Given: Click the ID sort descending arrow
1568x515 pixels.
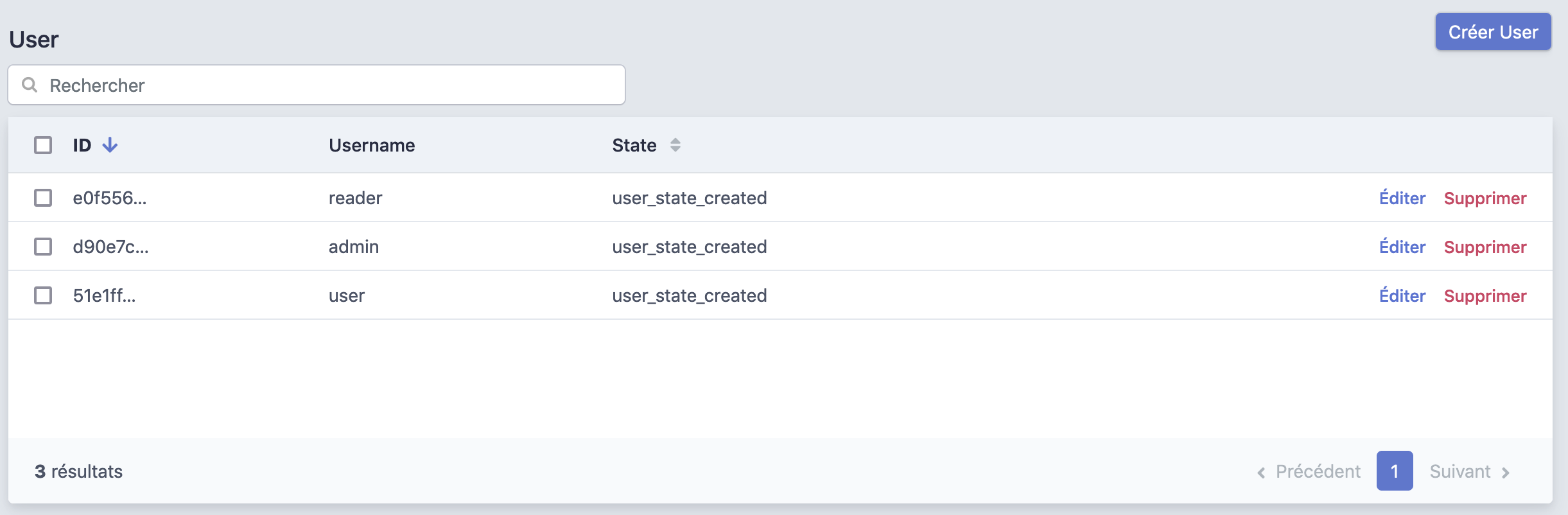Looking at the screenshot, I should [x=110, y=145].
